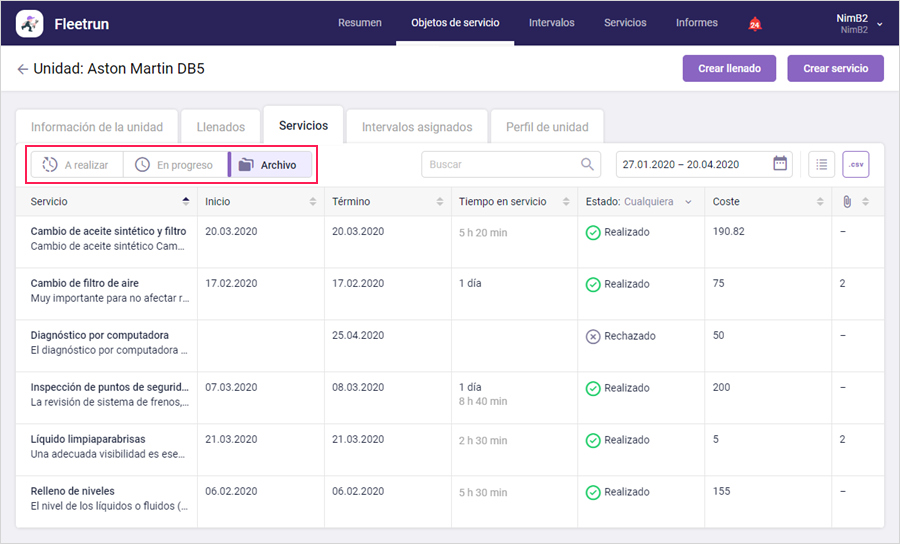Image resolution: width=900 pixels, height=544 pixels.
Task: Click the Crear llenado button
Action: pos(729,68)
